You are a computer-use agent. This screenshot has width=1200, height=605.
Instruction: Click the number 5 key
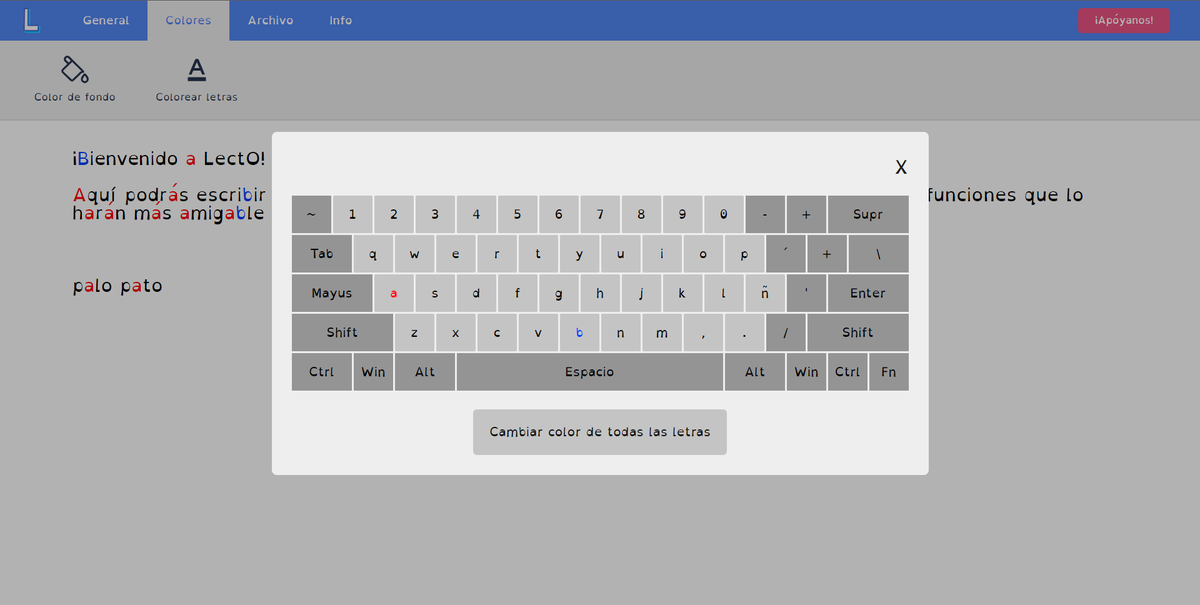[517, 214]
